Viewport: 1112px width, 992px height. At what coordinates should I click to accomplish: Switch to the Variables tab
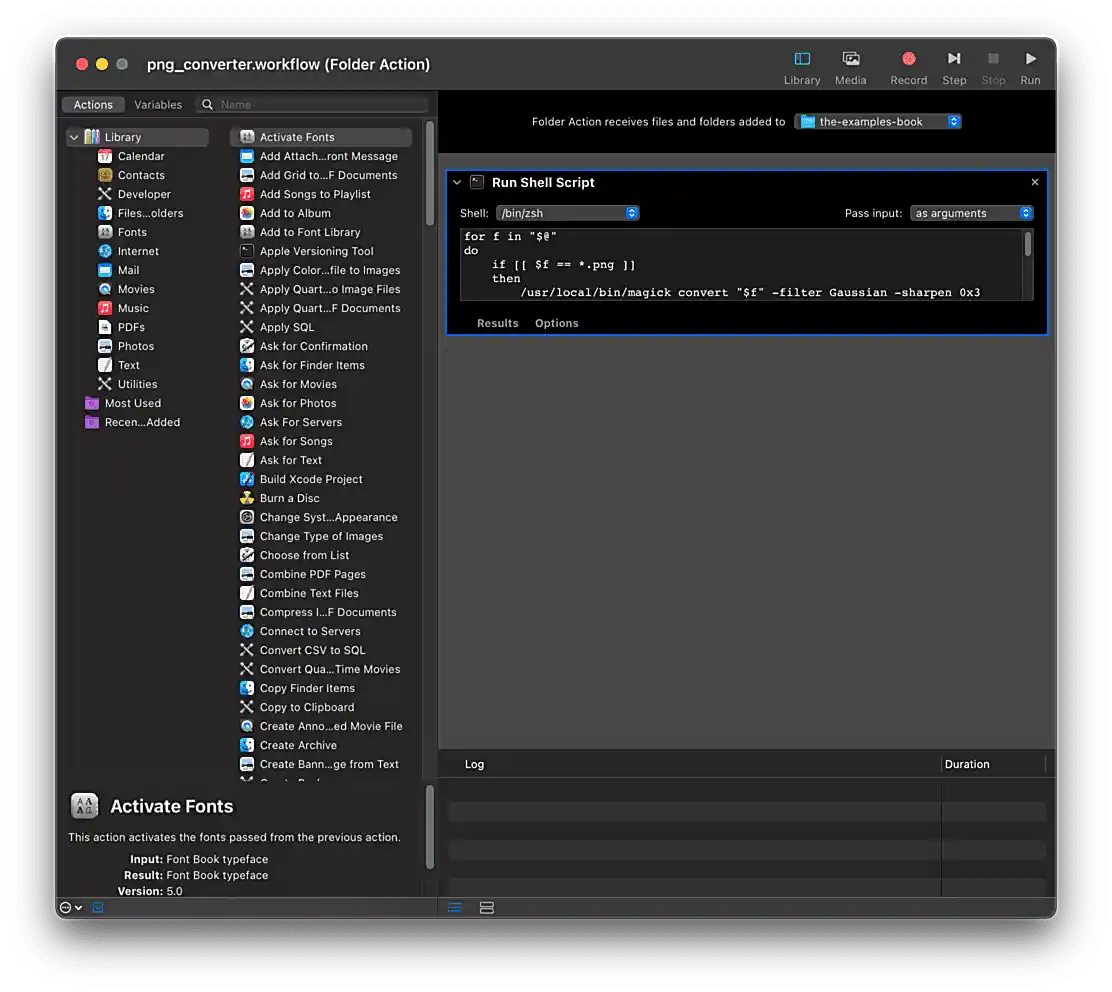click(158, 104)
